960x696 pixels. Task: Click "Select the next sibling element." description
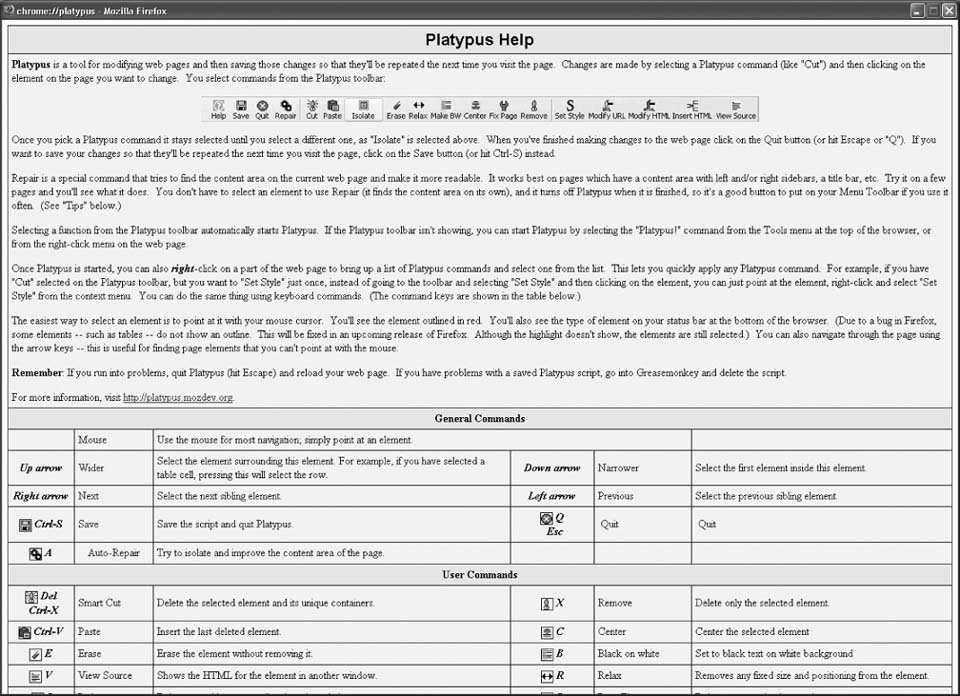[x=219, y=496]
